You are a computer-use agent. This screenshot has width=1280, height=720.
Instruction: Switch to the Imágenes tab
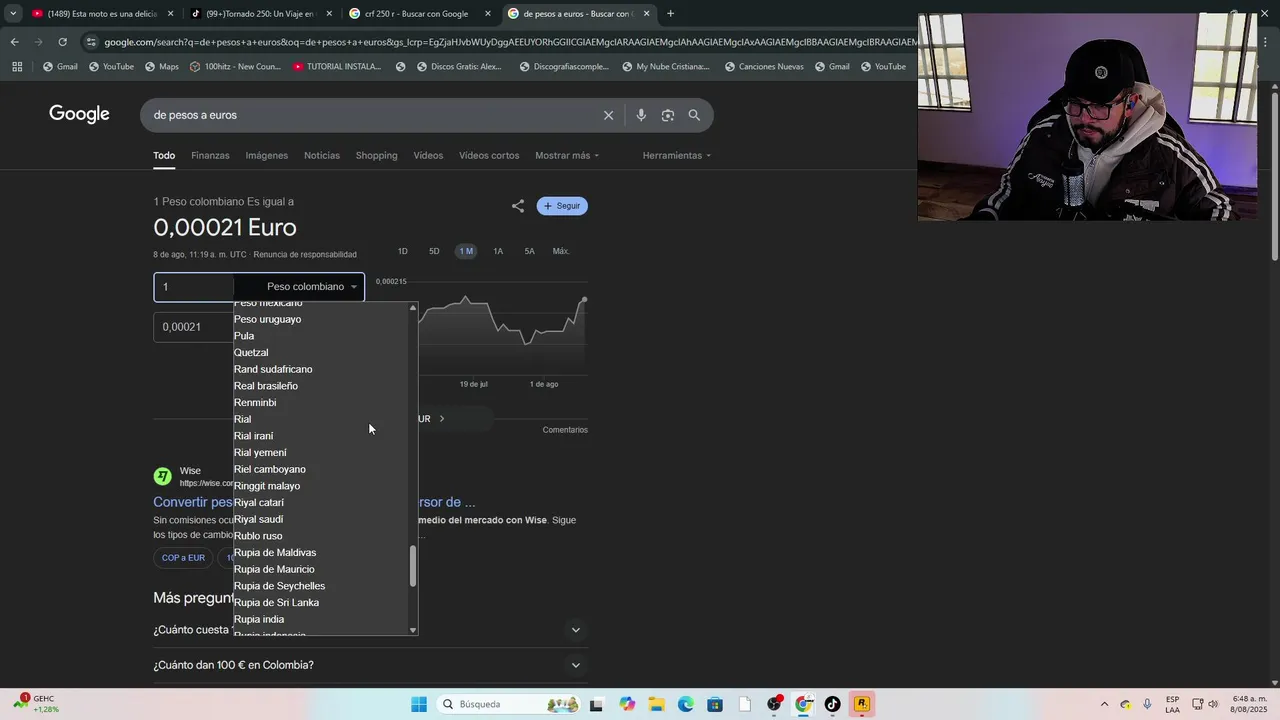[267, 155]
